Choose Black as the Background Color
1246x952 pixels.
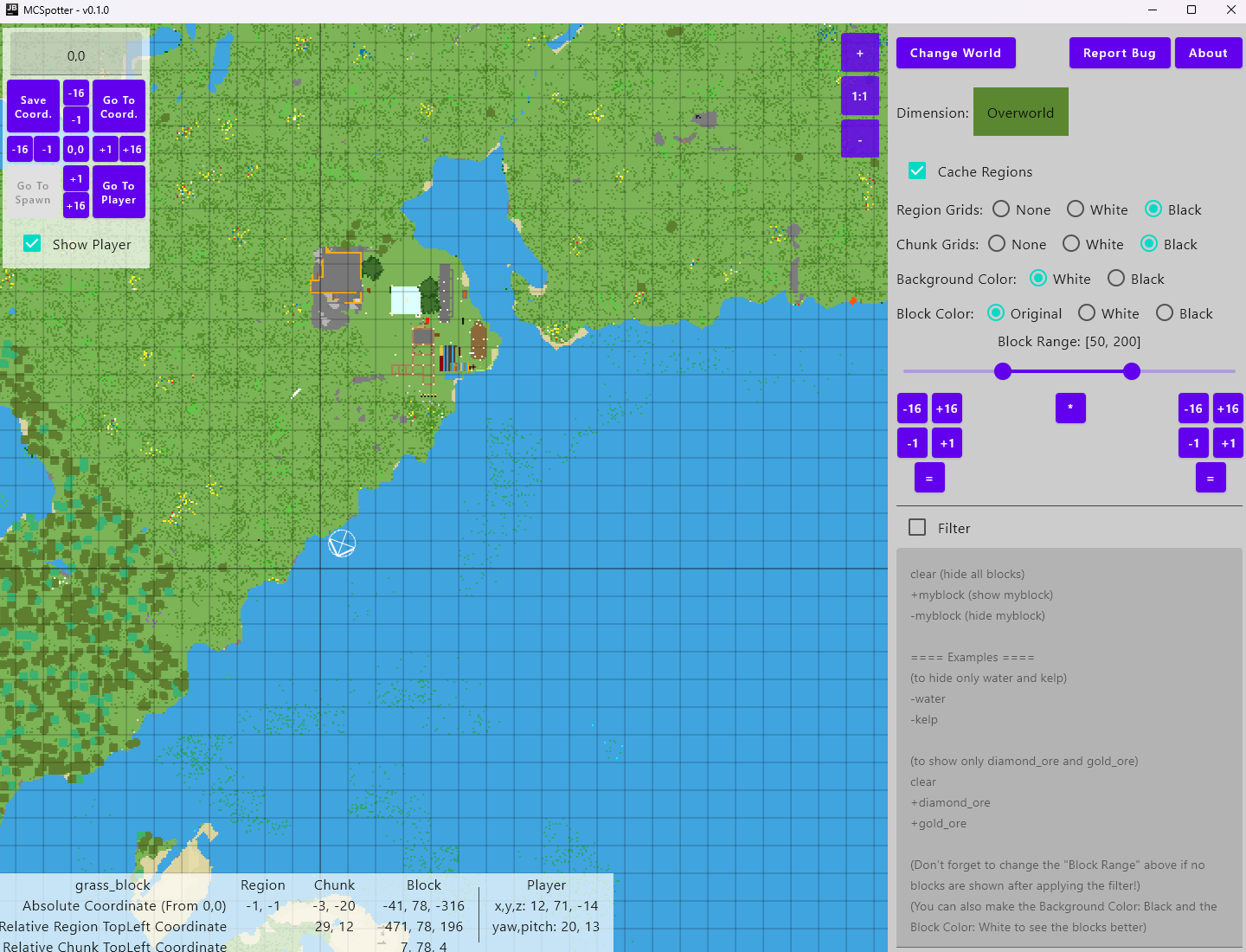pos(1116,278)
